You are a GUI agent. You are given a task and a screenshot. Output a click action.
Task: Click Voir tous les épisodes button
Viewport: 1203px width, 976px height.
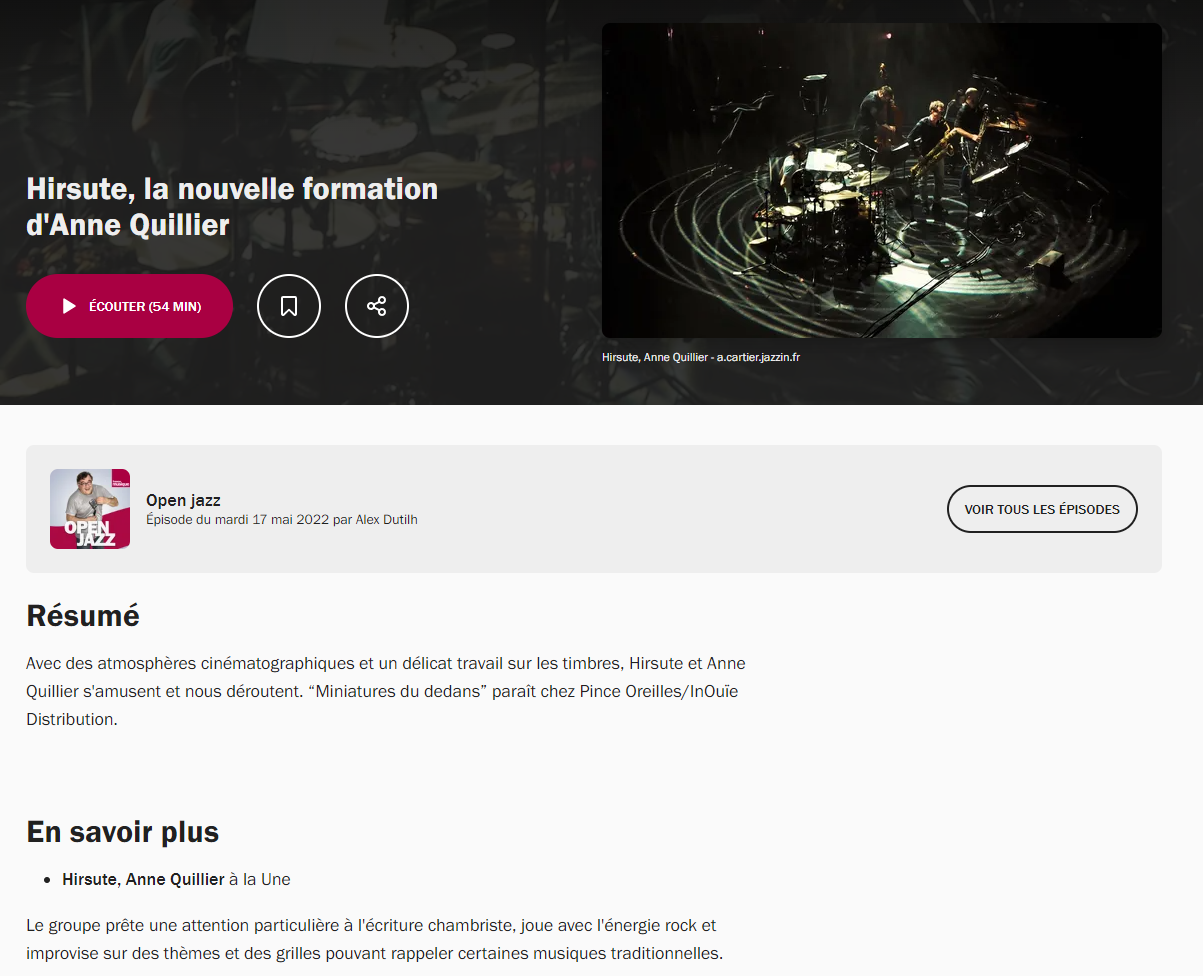1042,509
